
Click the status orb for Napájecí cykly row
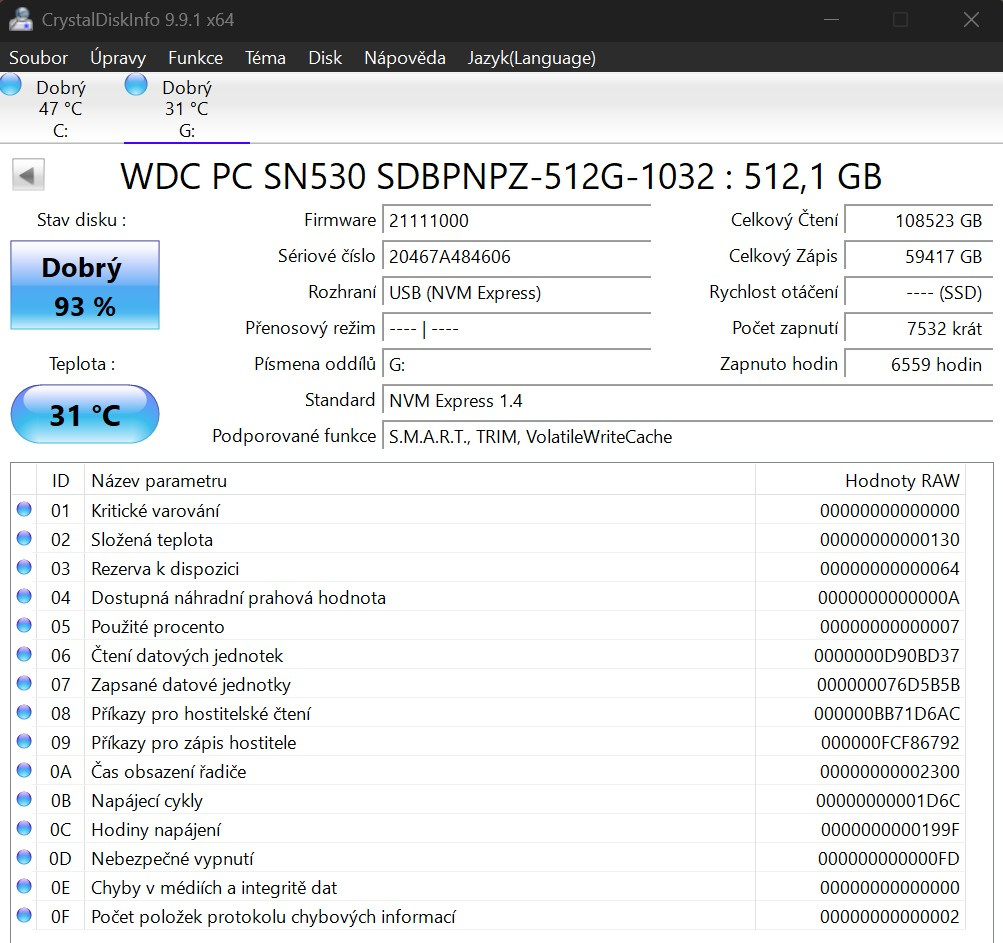pos(24,799)
